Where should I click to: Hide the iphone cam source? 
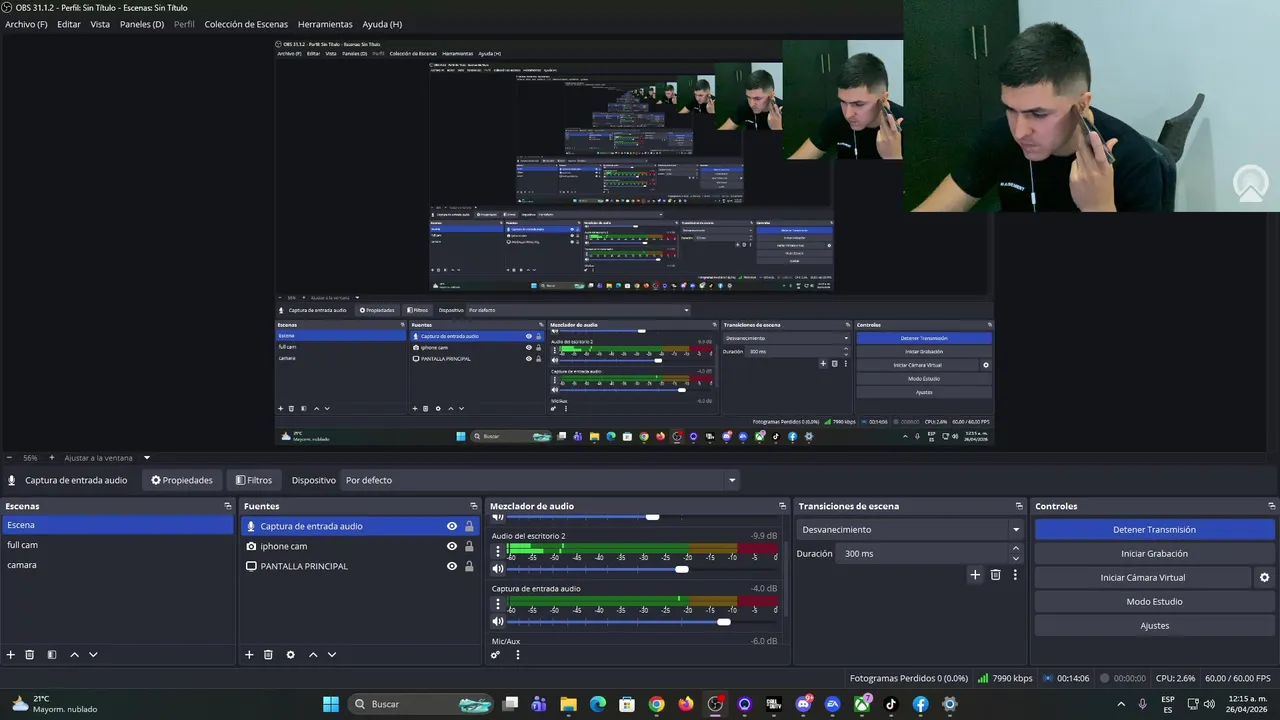point(452,546)
